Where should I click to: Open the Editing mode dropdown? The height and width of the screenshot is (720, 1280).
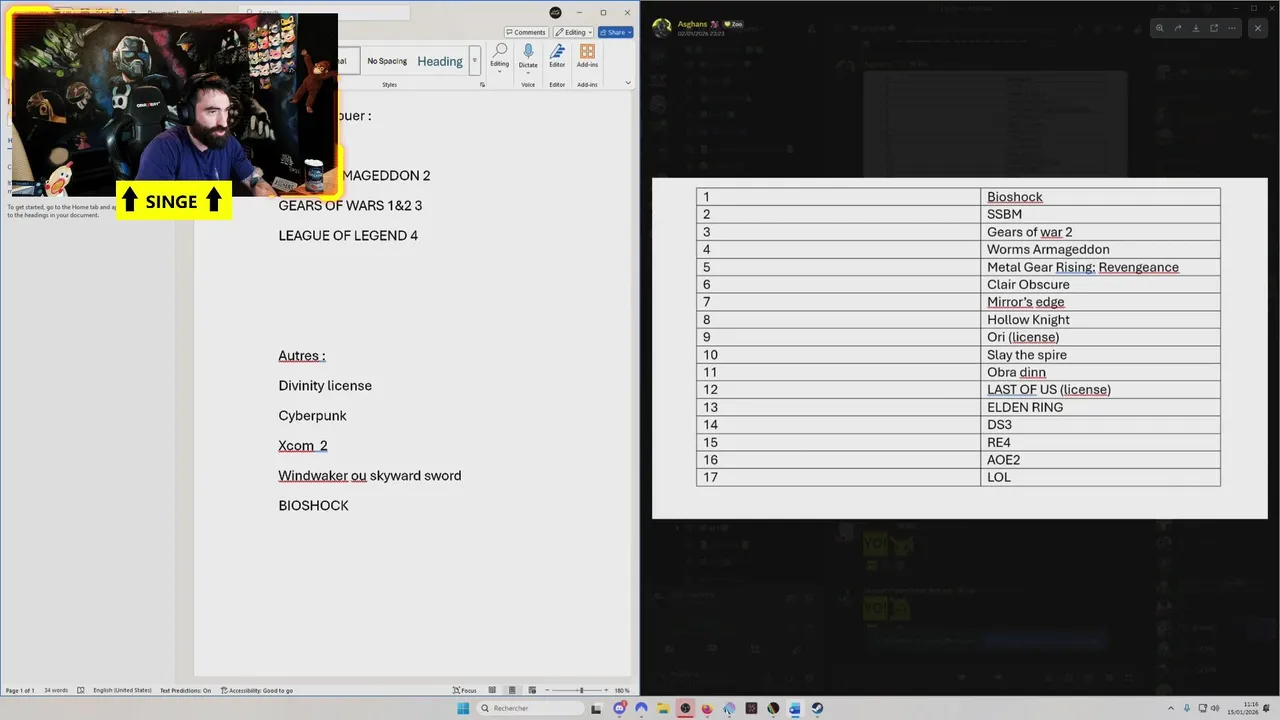[575, 32]
